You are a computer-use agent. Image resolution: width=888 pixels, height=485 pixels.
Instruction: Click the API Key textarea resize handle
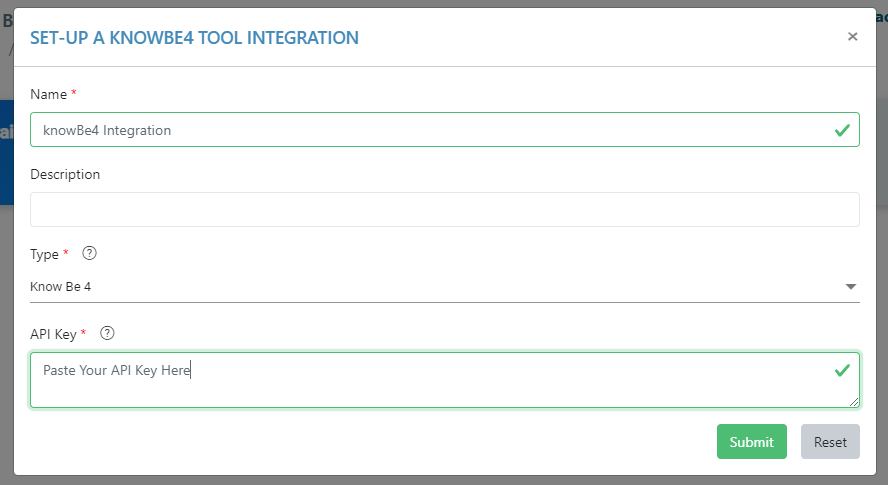854,402
